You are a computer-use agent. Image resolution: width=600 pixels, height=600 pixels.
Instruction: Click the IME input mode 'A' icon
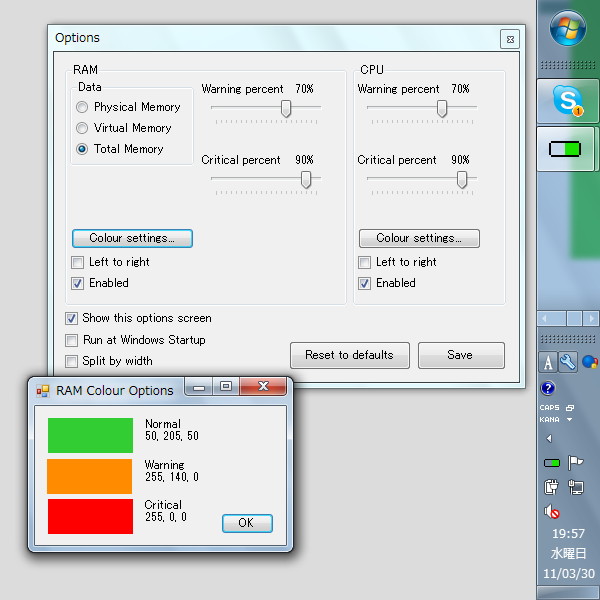pos(548,362)
